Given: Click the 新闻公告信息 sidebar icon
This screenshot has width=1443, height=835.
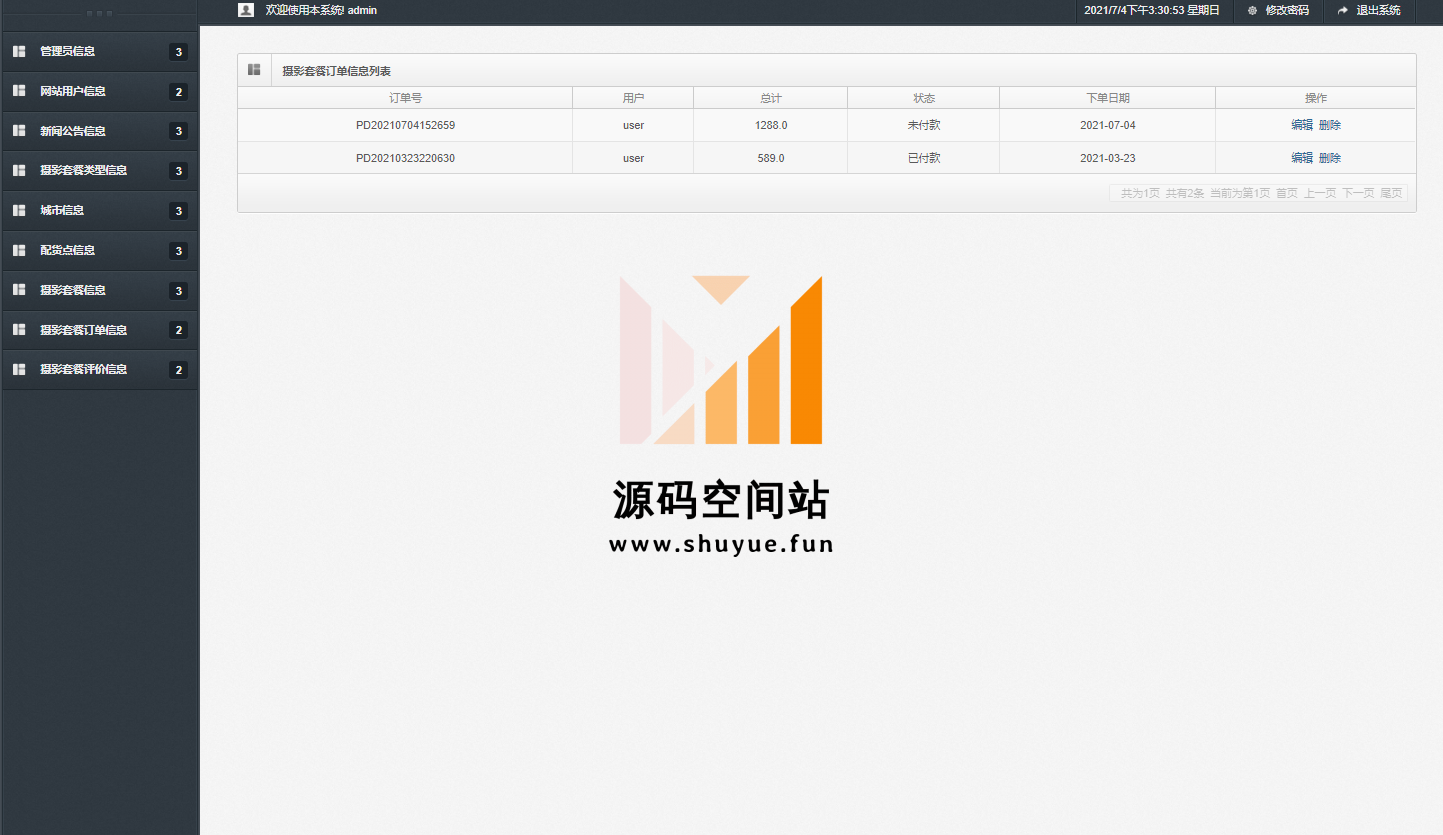Looking at the screenshot, I should 19,131.
